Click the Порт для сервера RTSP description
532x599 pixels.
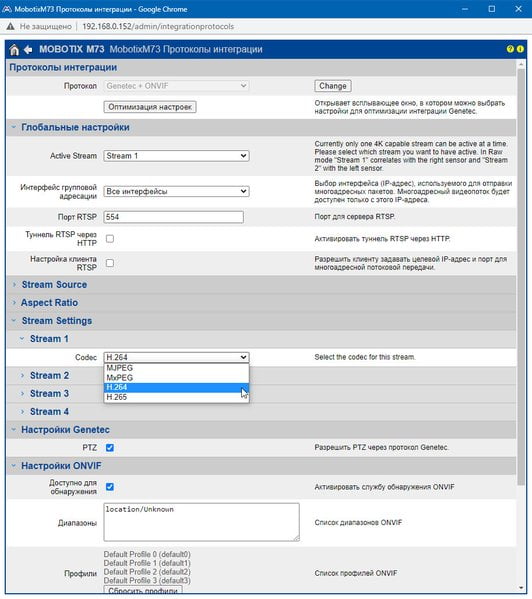(355, 217)
